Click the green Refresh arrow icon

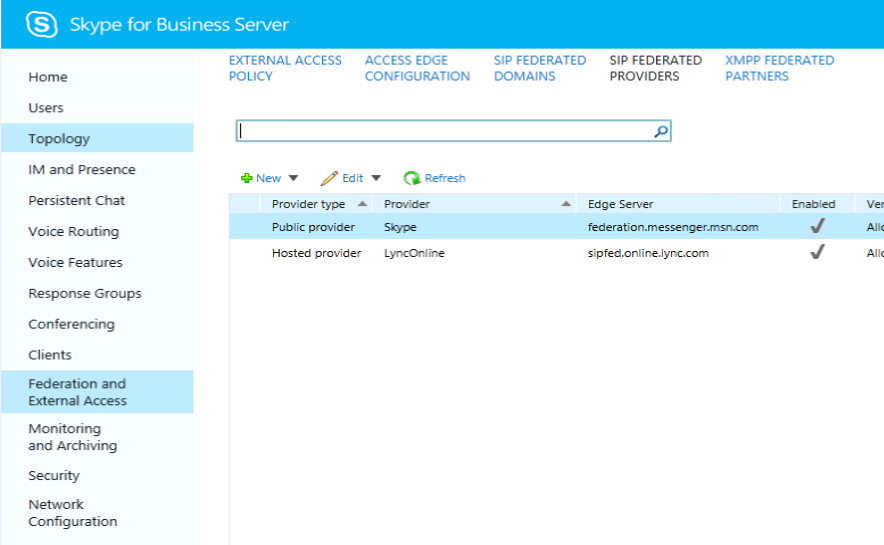tap(412, 178)
